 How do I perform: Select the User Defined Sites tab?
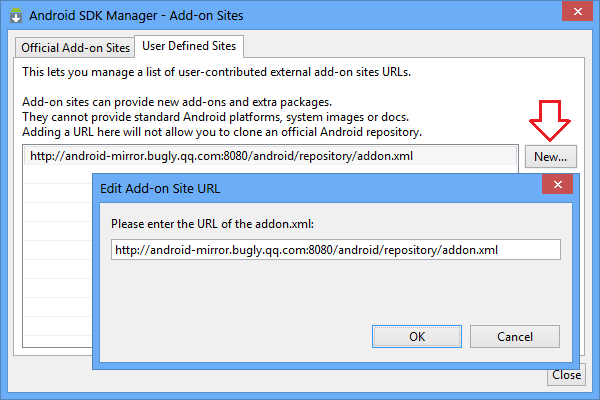[189, 46]
